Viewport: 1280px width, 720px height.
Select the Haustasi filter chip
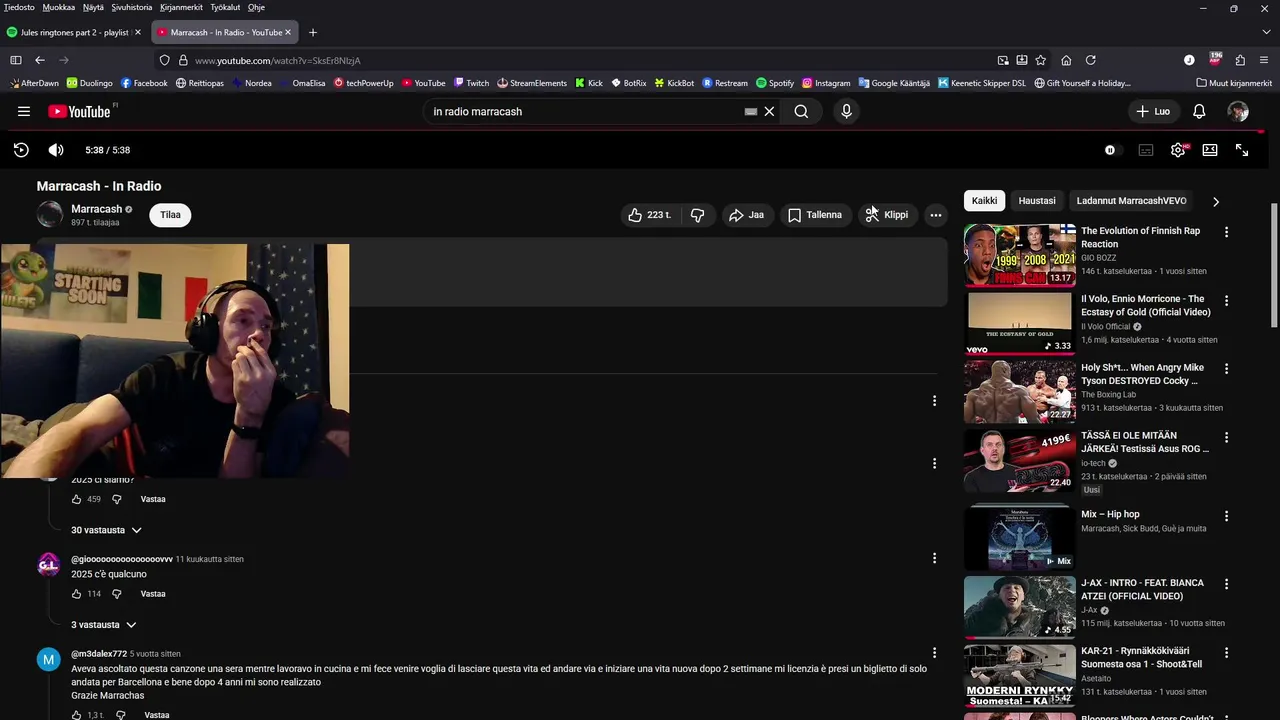pos(1037,201)
